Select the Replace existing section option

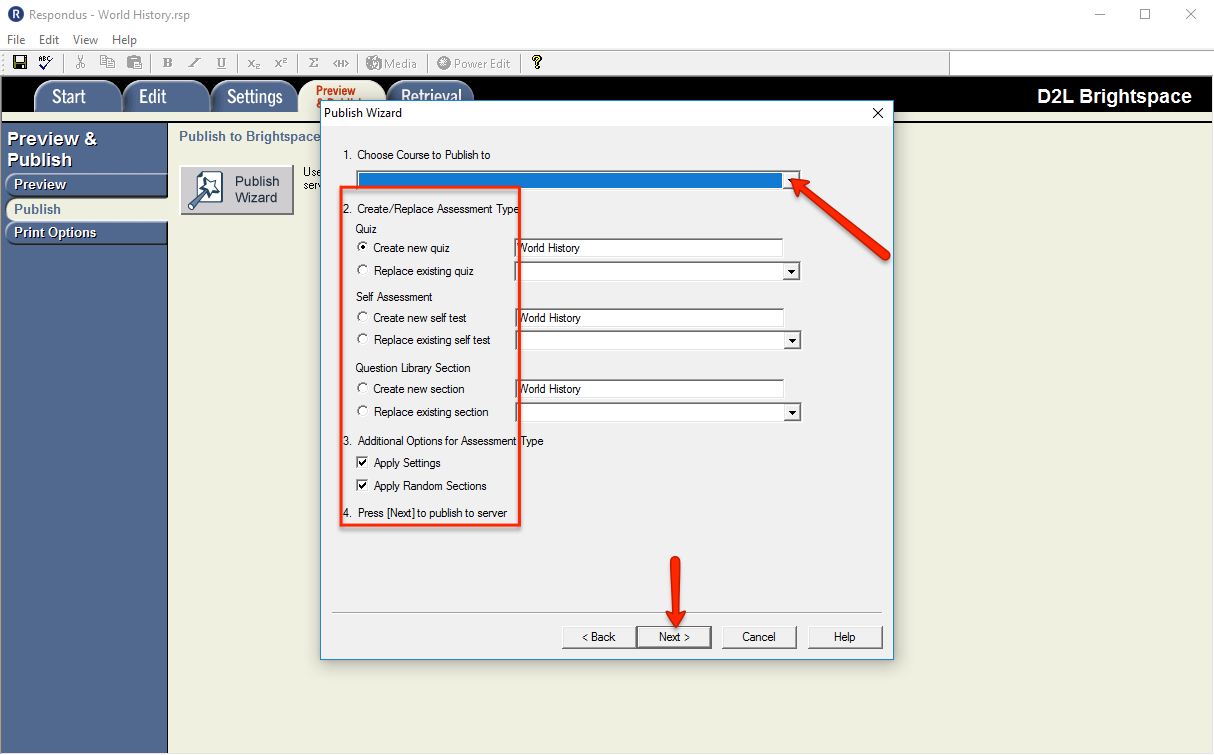click(x=362, y=412)
